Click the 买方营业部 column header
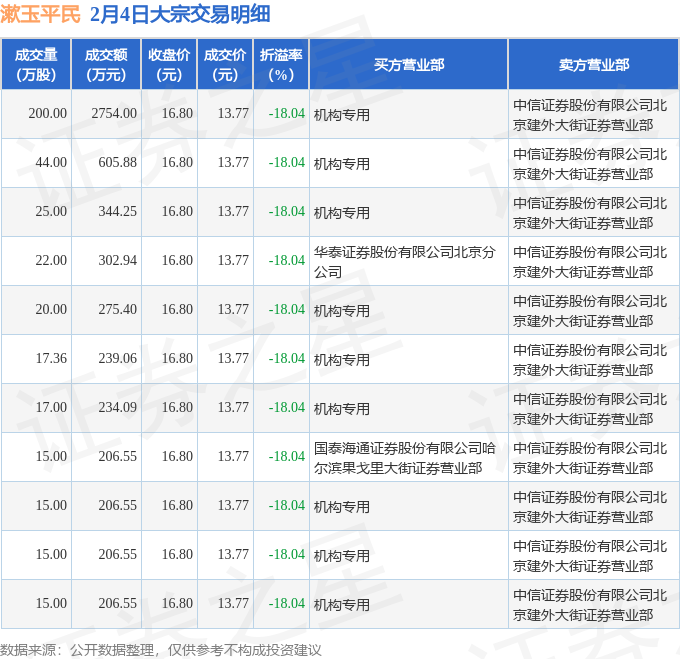Image resolution: width=680 pixels, height=659 pixels. pyautogui.click(x=408, y=64)
